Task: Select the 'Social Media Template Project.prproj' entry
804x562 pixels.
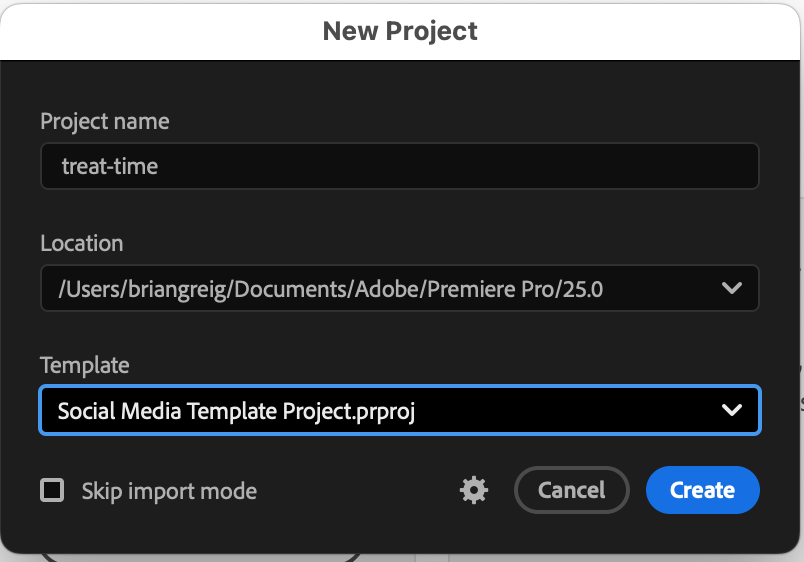Action: 236,410
